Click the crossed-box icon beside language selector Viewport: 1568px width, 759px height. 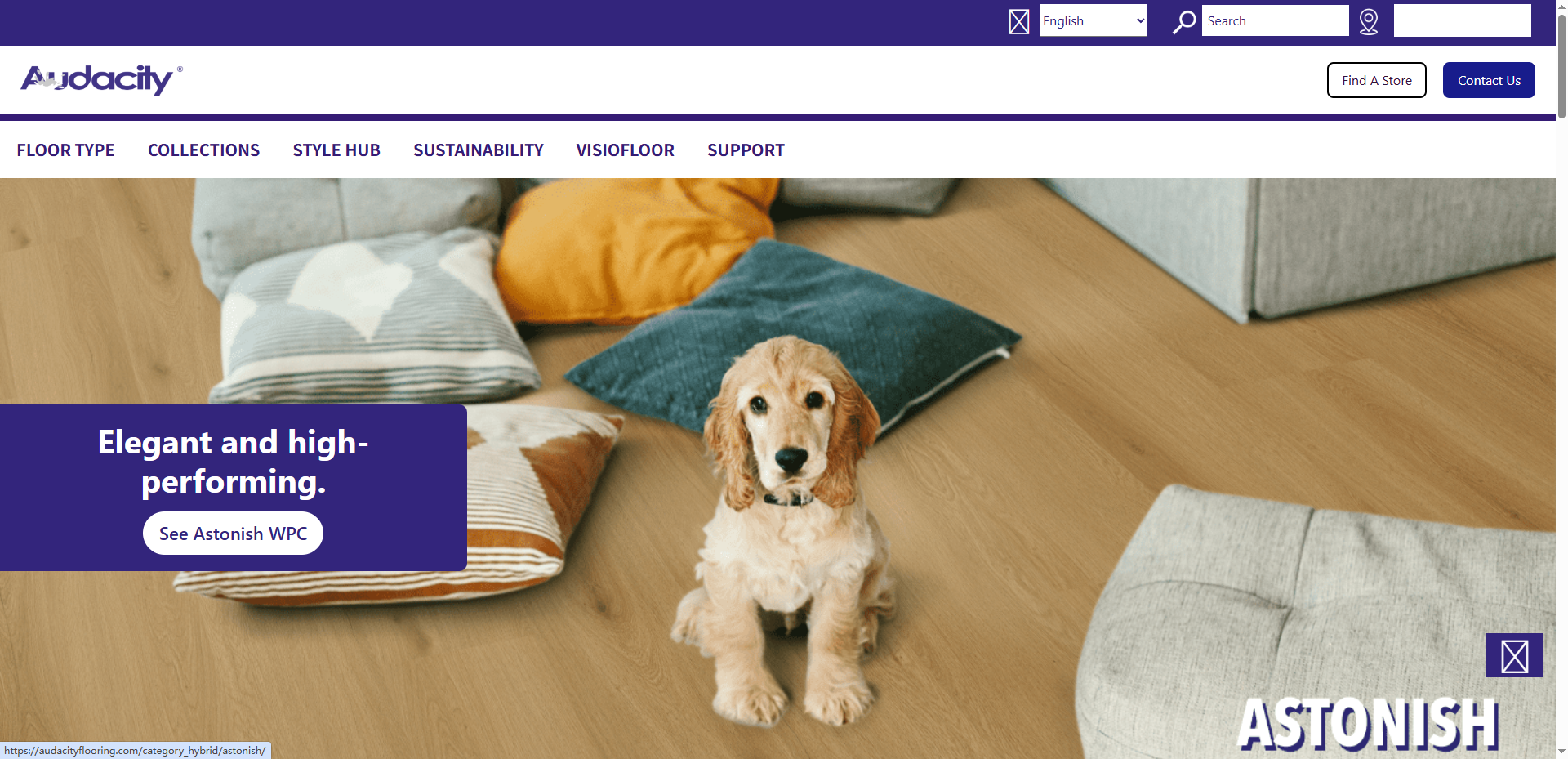point(1019,21)
